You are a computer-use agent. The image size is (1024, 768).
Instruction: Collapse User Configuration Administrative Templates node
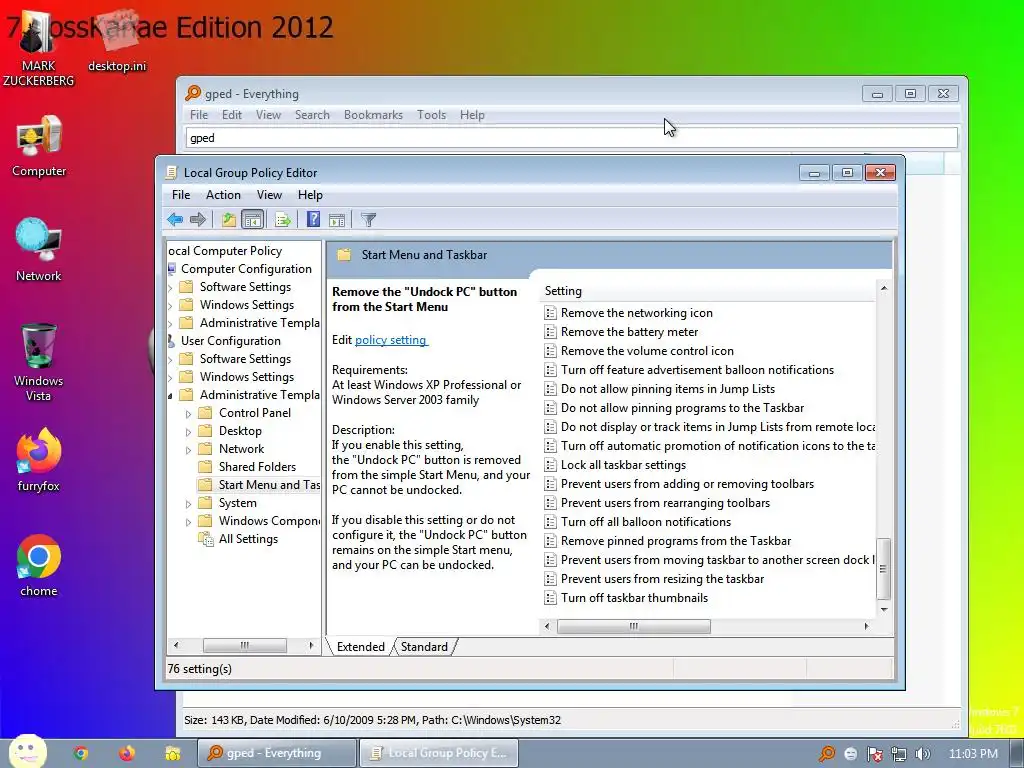[x=170, y=395]
